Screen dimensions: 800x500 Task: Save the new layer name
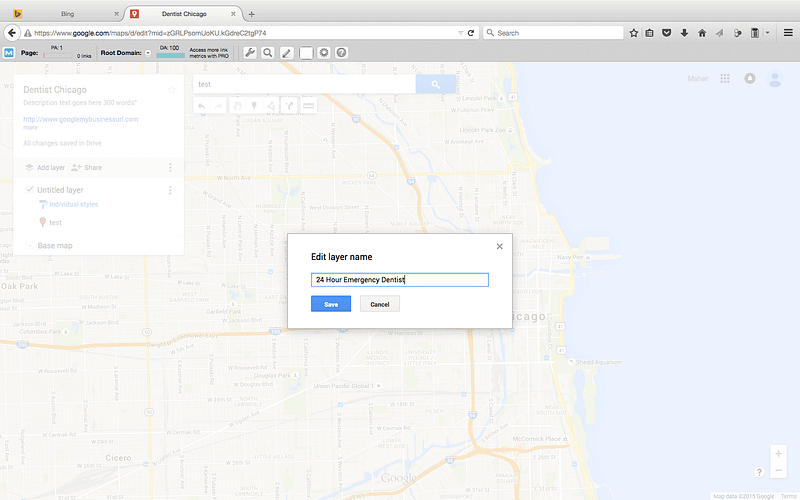point(331,304)
